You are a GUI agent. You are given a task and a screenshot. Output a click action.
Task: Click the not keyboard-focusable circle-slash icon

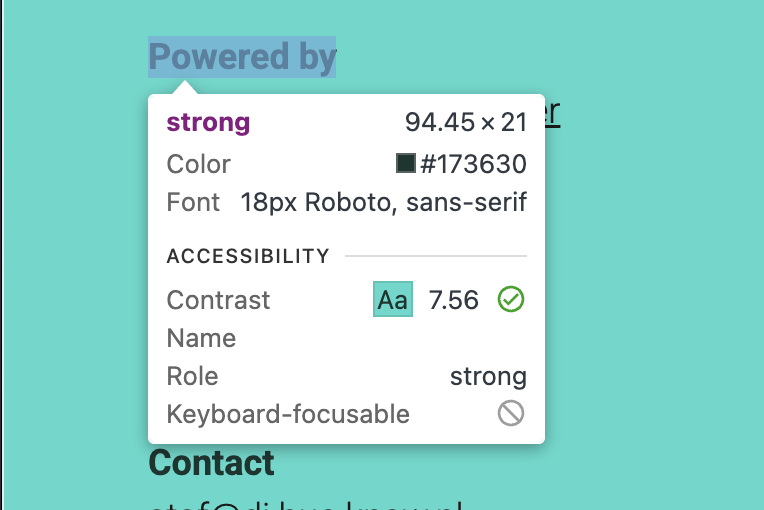511,413
